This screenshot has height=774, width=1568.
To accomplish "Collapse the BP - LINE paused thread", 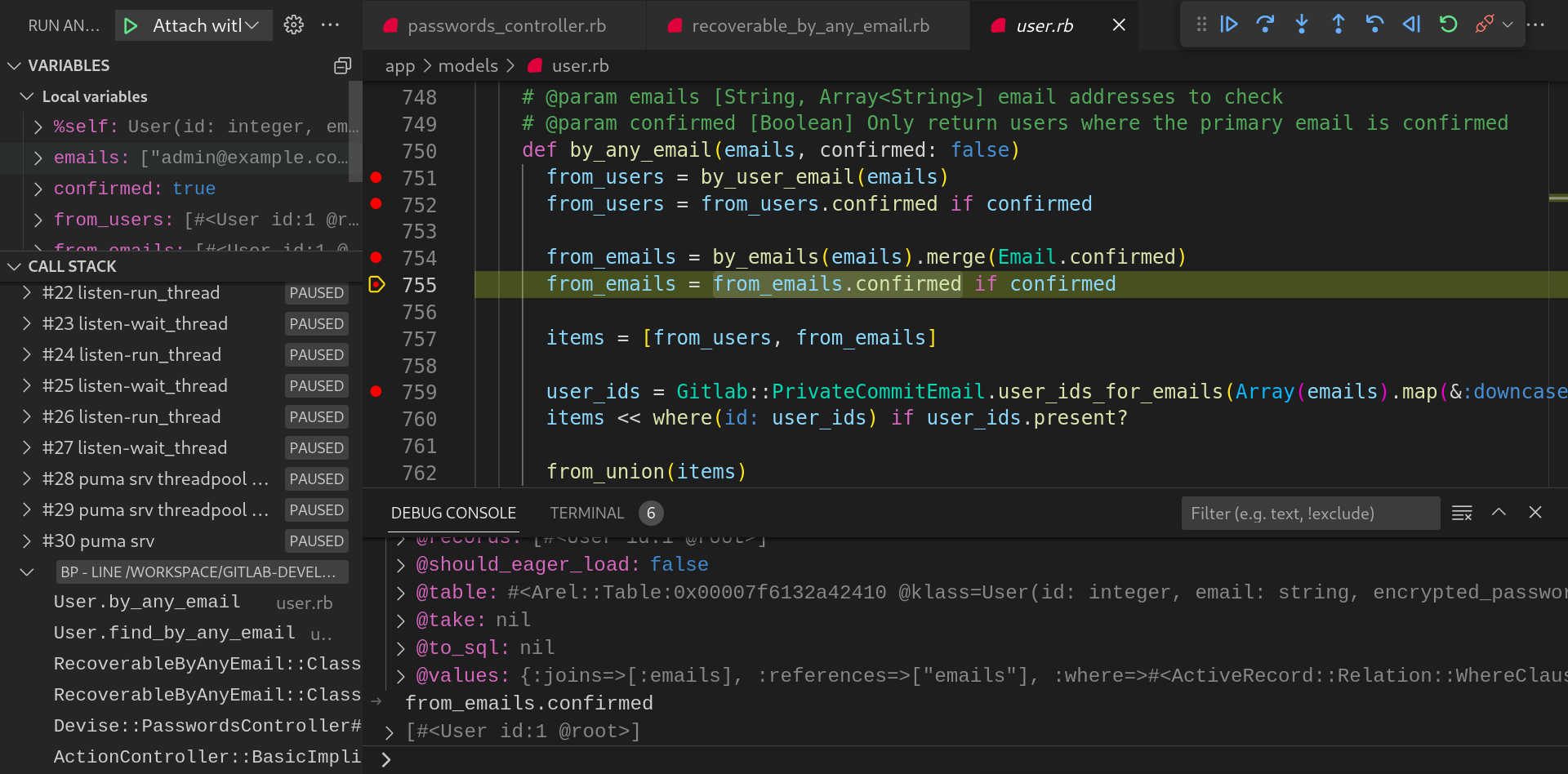I will point(27,572).
